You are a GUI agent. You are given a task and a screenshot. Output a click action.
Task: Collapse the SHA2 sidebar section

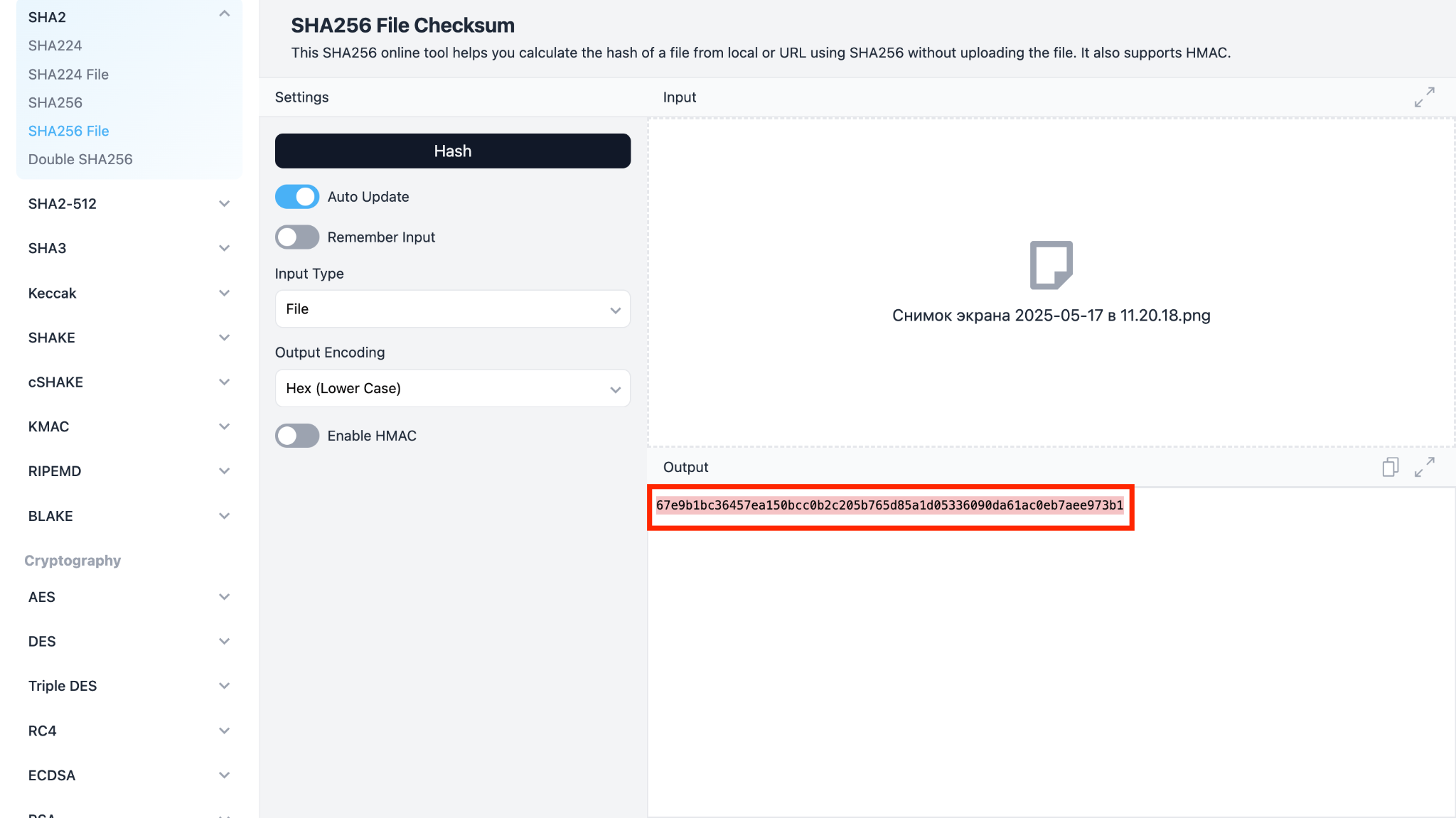[x=225, y=14]
